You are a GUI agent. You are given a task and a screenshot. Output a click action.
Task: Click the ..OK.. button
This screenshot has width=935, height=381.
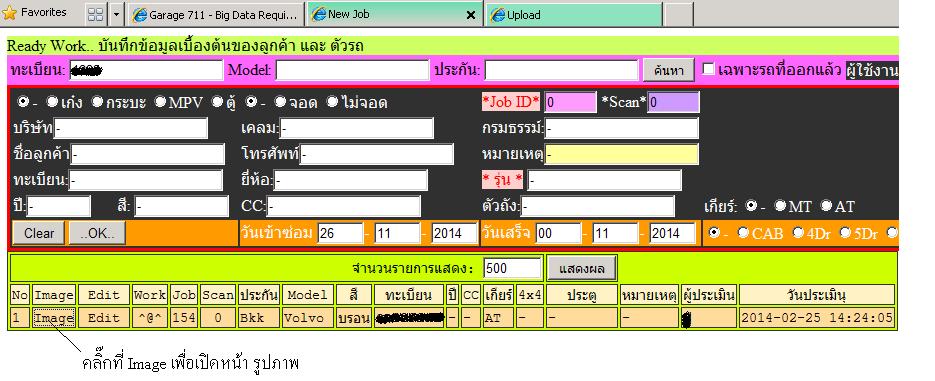(97, 233)
